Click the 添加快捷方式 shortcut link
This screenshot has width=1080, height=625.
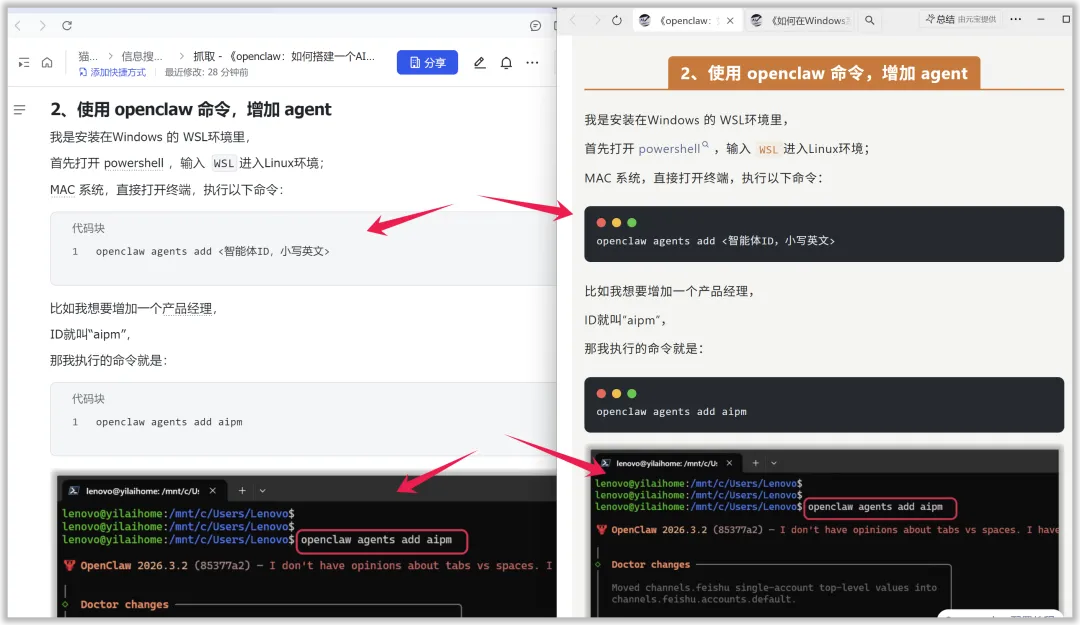click(x=112, y=72)
